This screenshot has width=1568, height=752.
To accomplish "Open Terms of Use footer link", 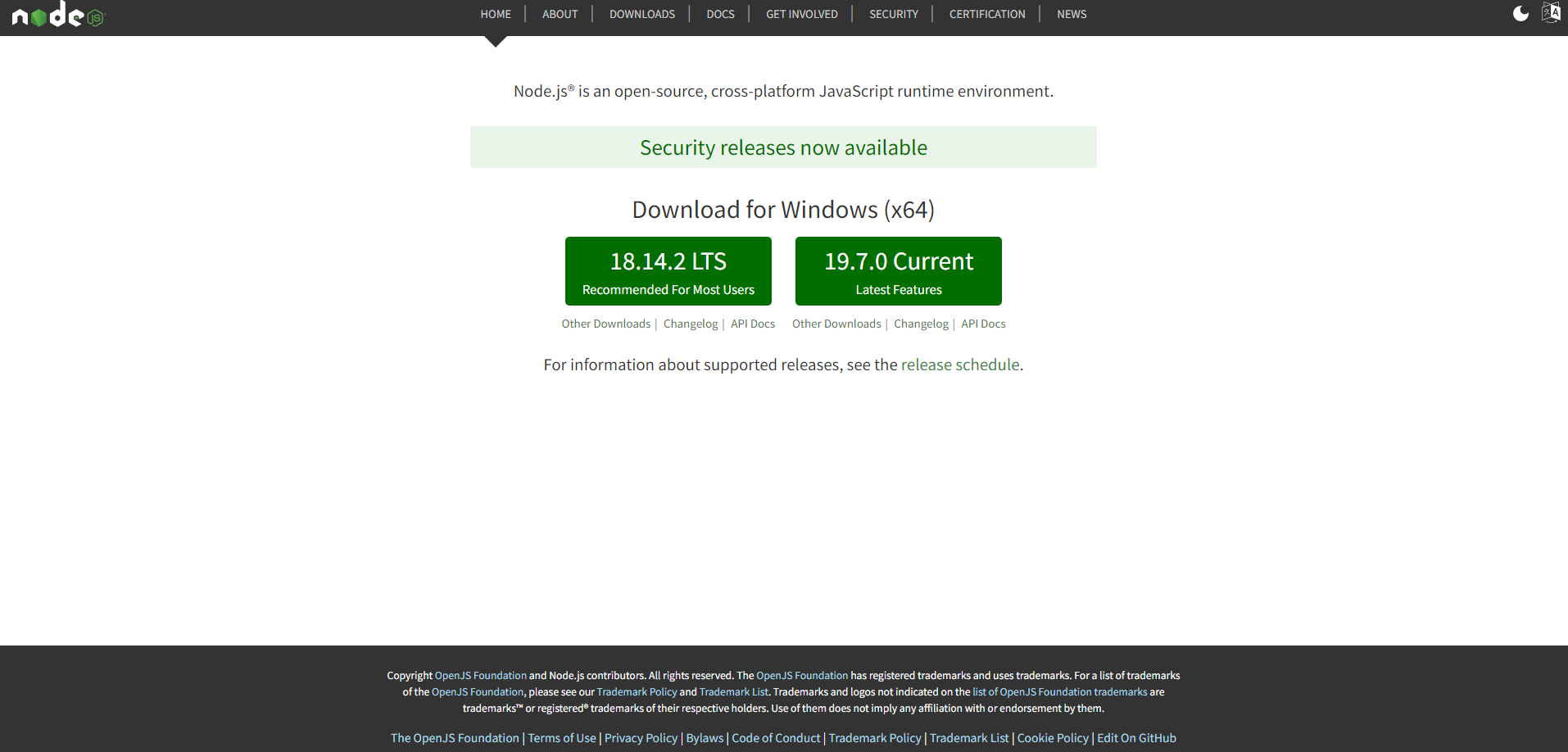I will (562, 738).
